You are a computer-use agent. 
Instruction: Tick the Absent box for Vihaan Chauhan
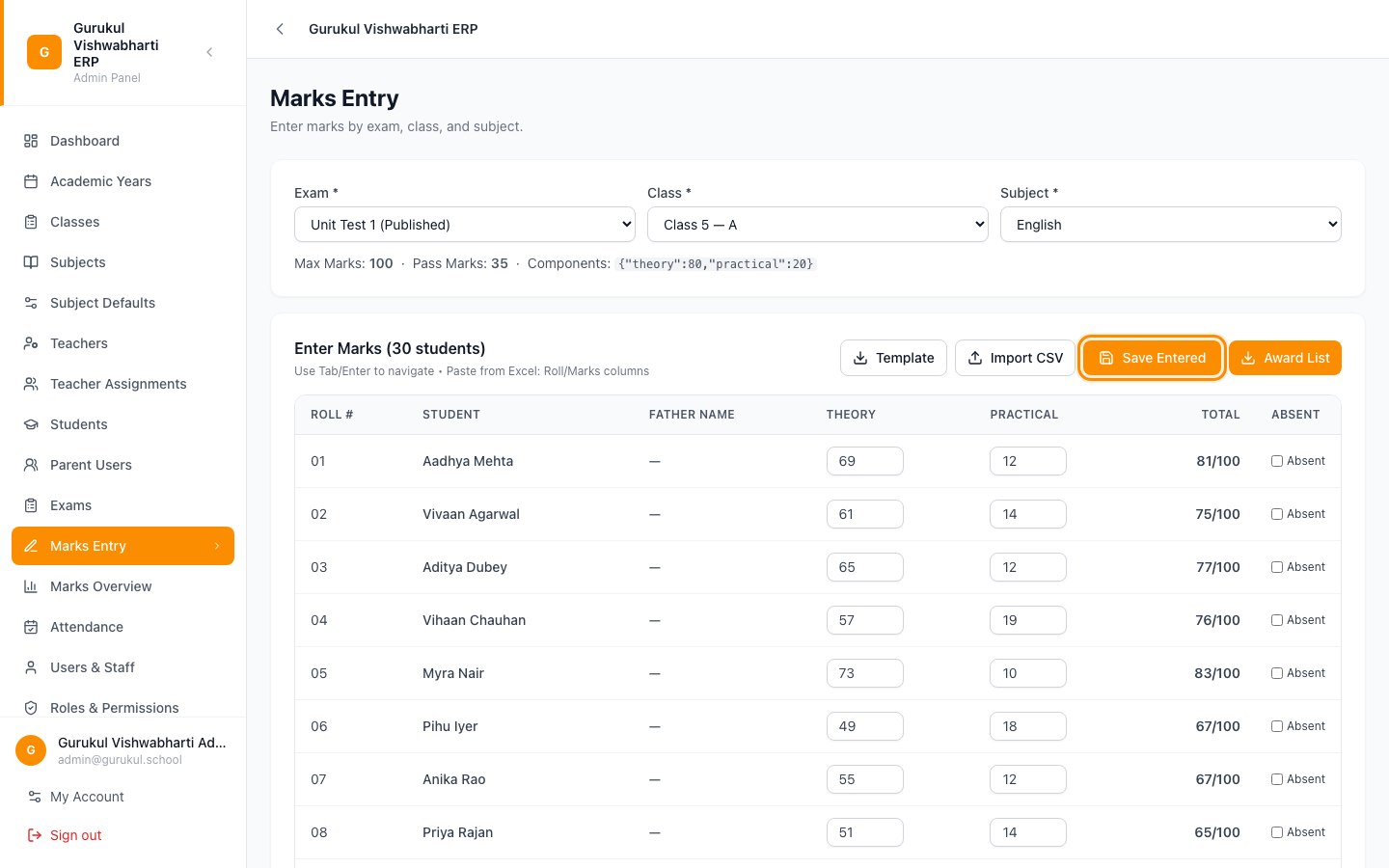pos(1277,620)
